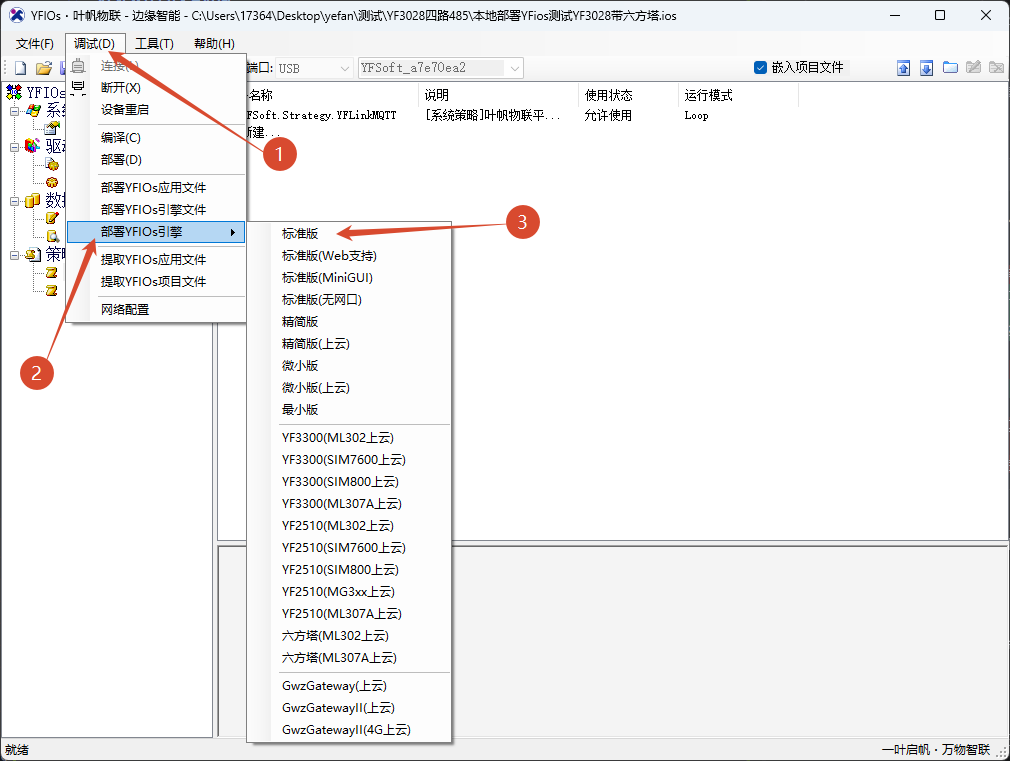Click the 数据 database icon in the tree
This screenshot has width=1010, height=761.
(x=30, y=201)
